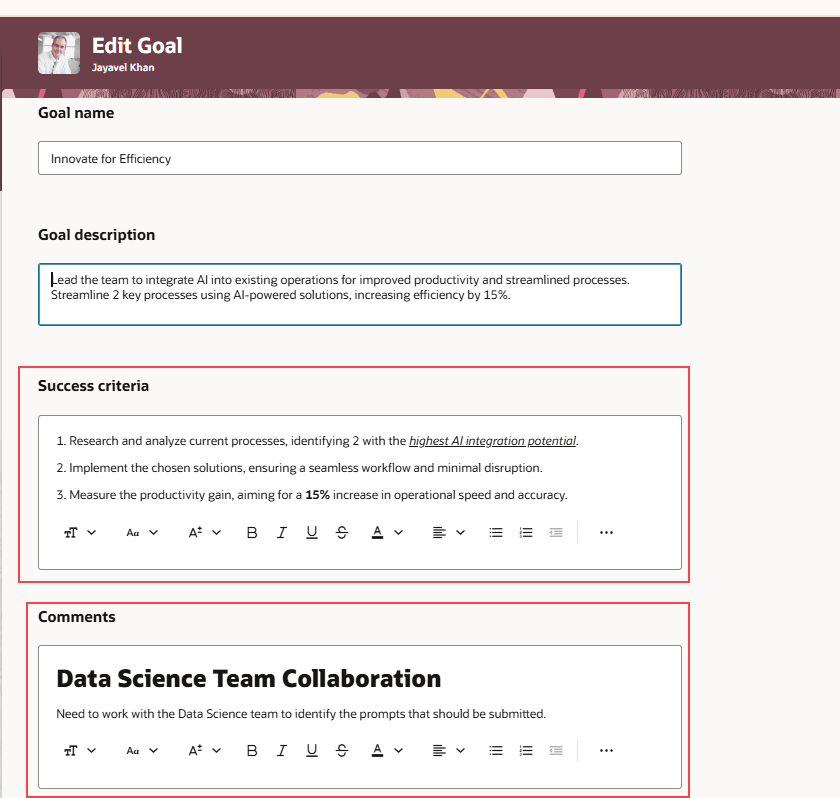Insert numbered list in Success criteria editor
Viewport: 840px width, 798px height.
point(526,532)
